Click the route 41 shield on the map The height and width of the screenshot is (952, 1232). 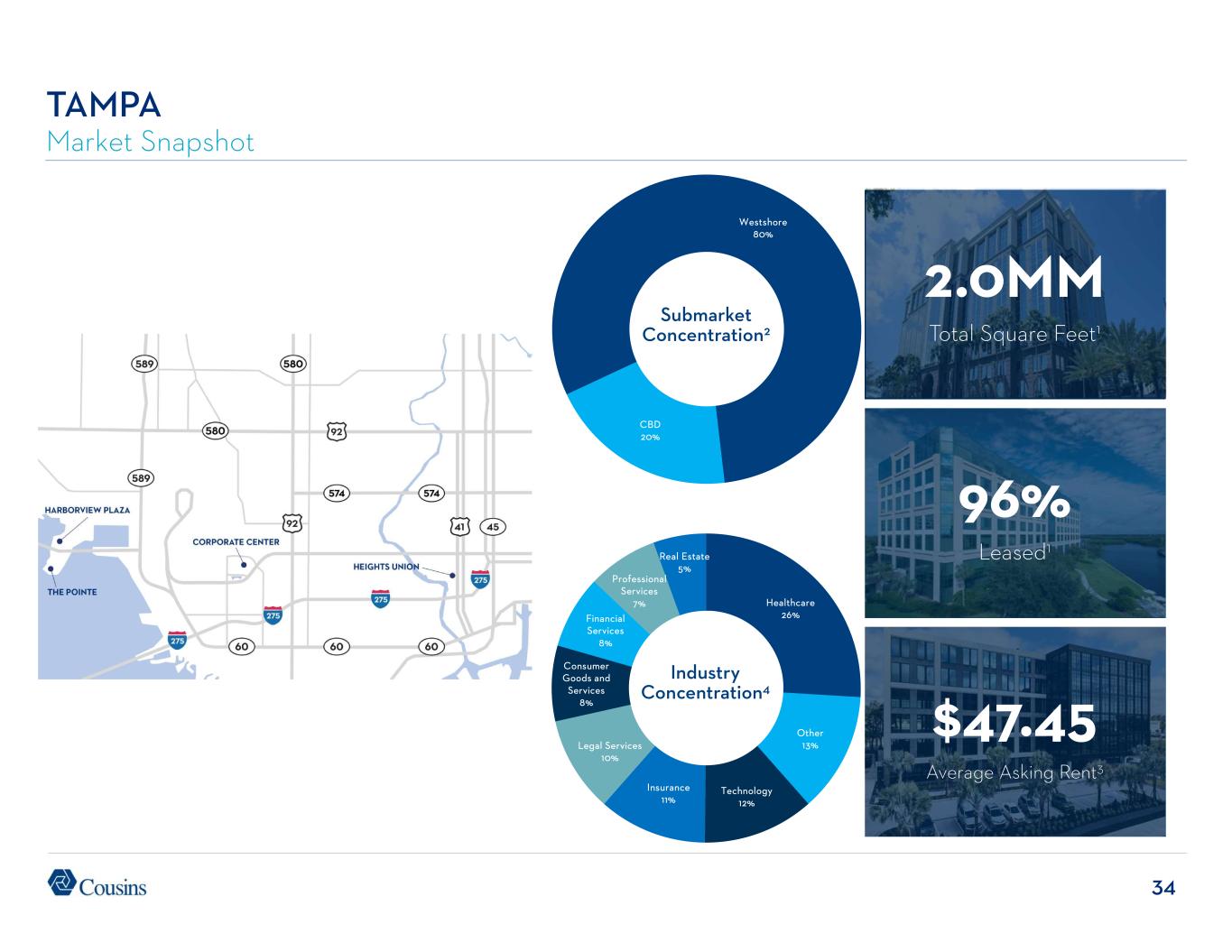pos(461,526)
